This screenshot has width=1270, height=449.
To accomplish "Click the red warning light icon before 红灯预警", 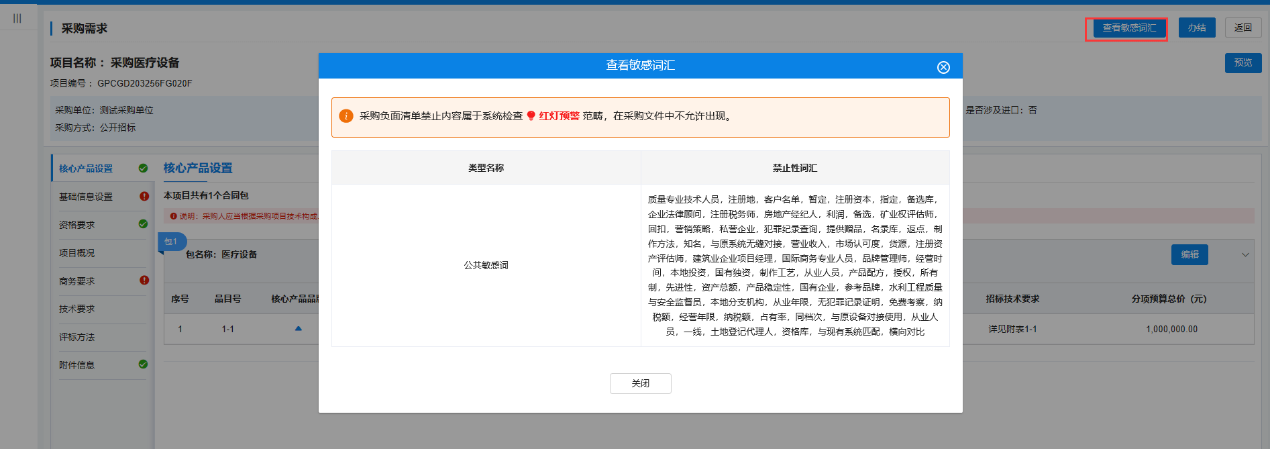I will 531,116.
